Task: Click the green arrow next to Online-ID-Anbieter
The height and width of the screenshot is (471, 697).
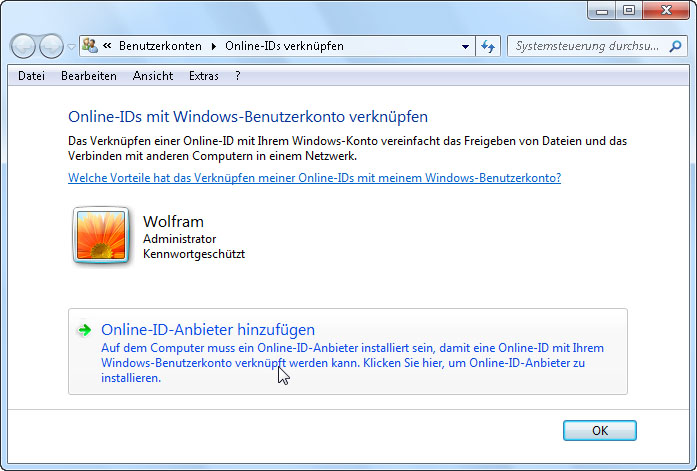Action: [85, 330]
